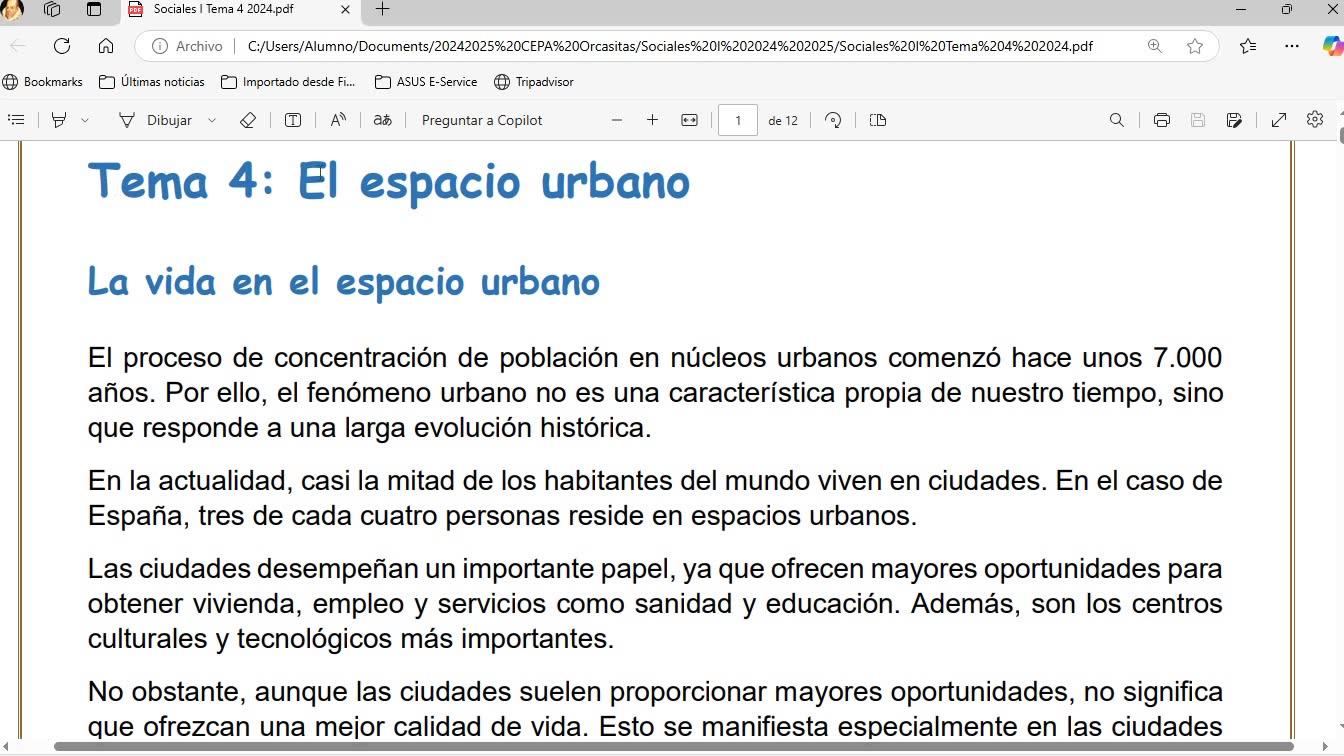
Task: Open the table of contents sidebar
Action: pos(16,120)
